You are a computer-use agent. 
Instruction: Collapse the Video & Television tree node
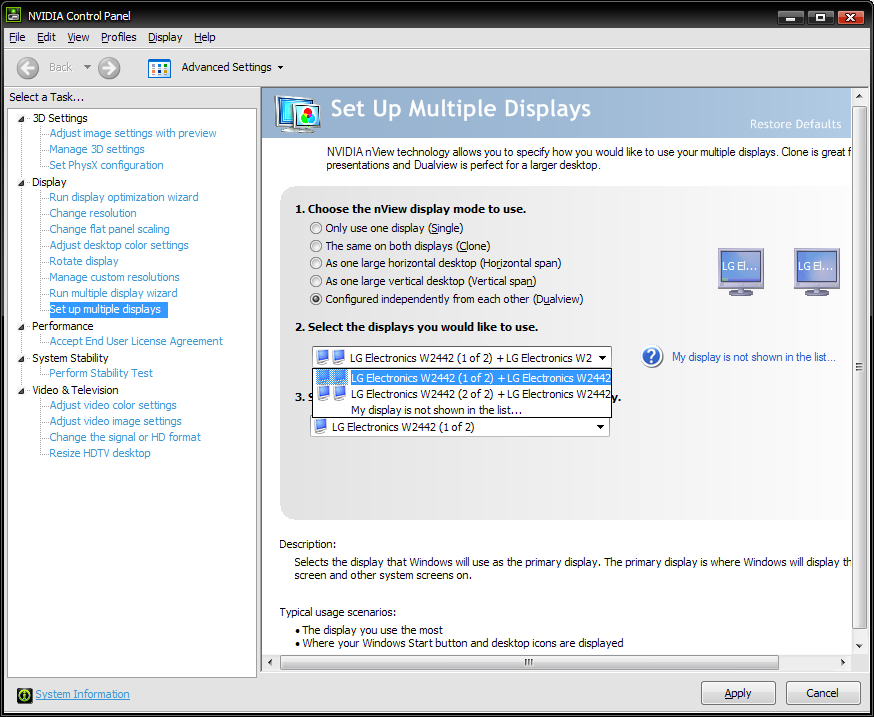[x=21, y=391]
